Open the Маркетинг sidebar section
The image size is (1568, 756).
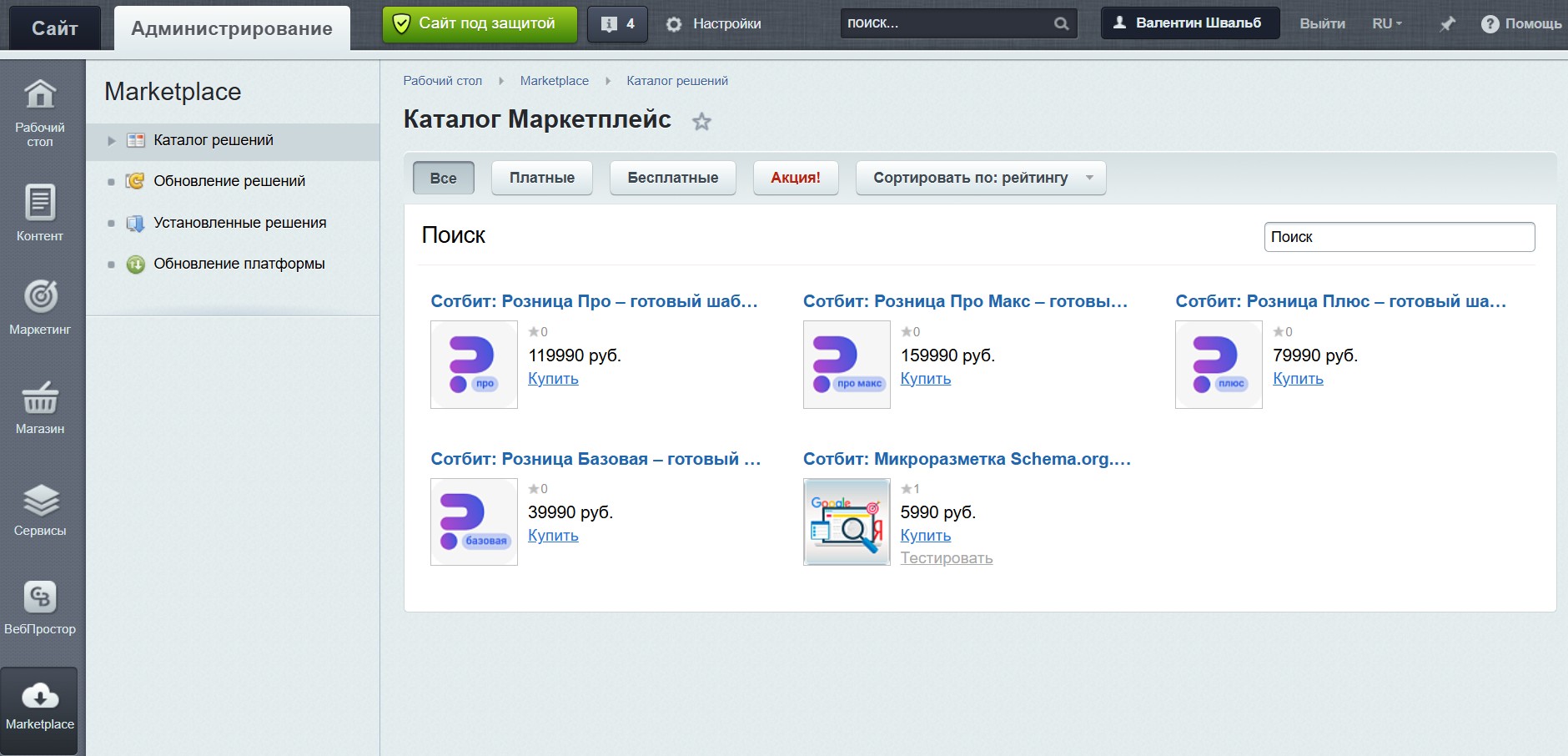click(40, 307)
